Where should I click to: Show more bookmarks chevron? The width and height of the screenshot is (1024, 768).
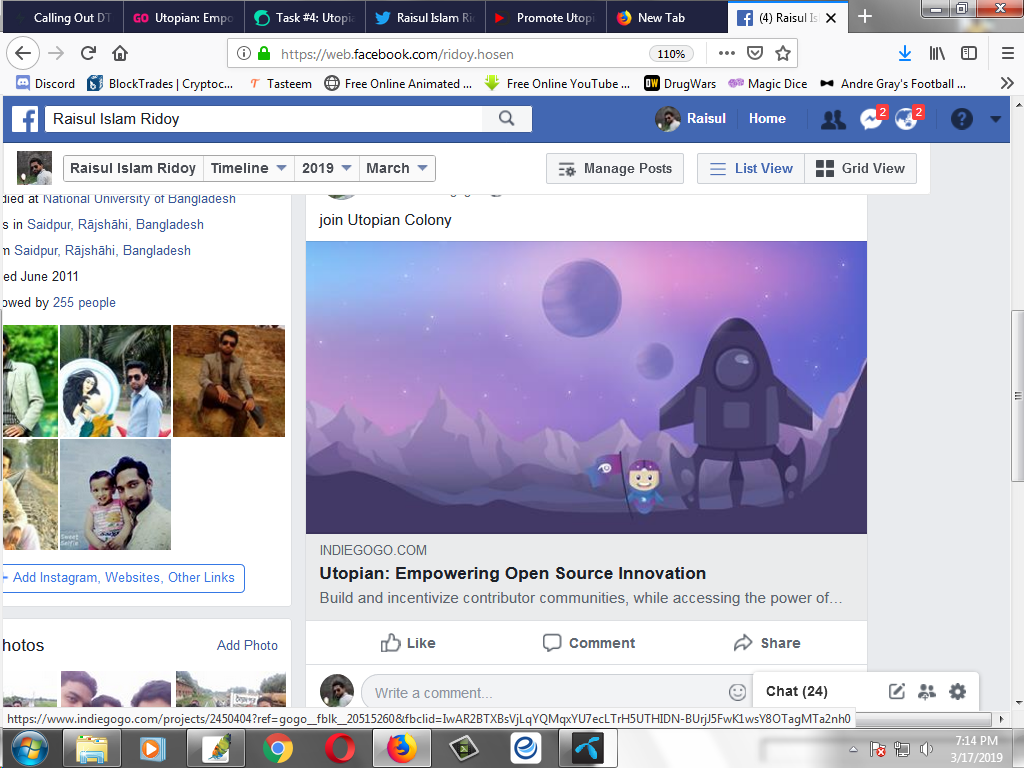(x=1006, y=84)
